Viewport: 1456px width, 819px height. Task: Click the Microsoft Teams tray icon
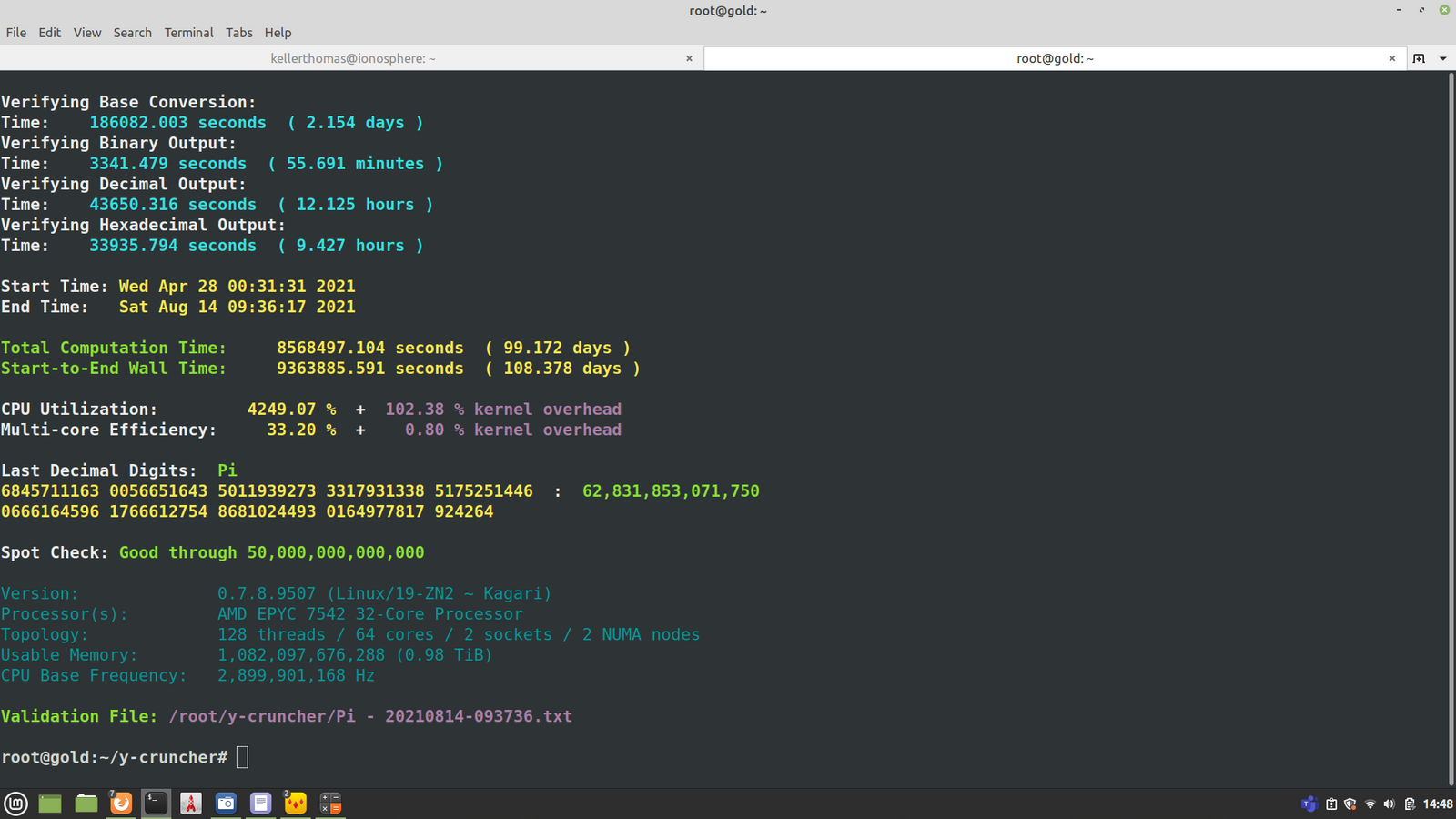pyautogui.click(x=1309, y=804)
